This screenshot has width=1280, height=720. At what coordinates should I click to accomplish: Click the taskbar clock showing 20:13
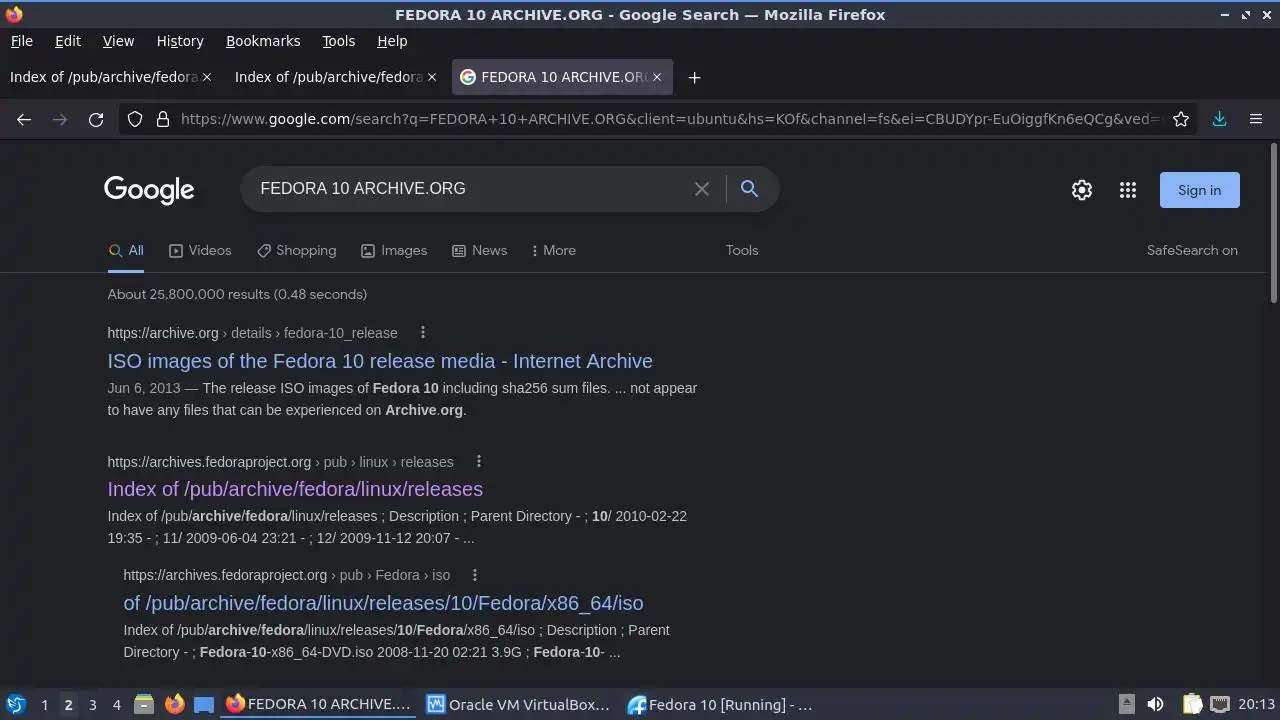pyautogui.click(x=1256, y=704)
